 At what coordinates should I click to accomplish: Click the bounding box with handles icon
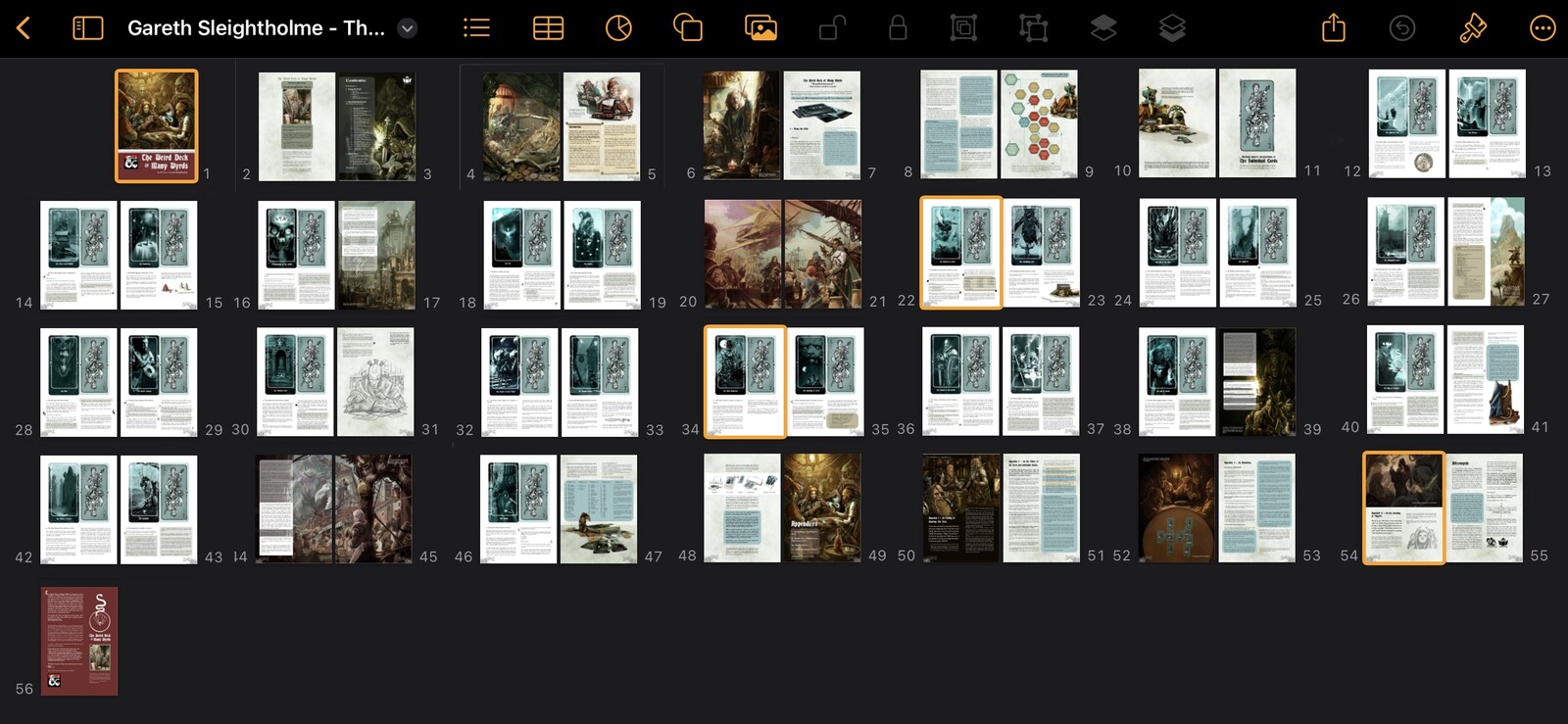click(1033, 28)
